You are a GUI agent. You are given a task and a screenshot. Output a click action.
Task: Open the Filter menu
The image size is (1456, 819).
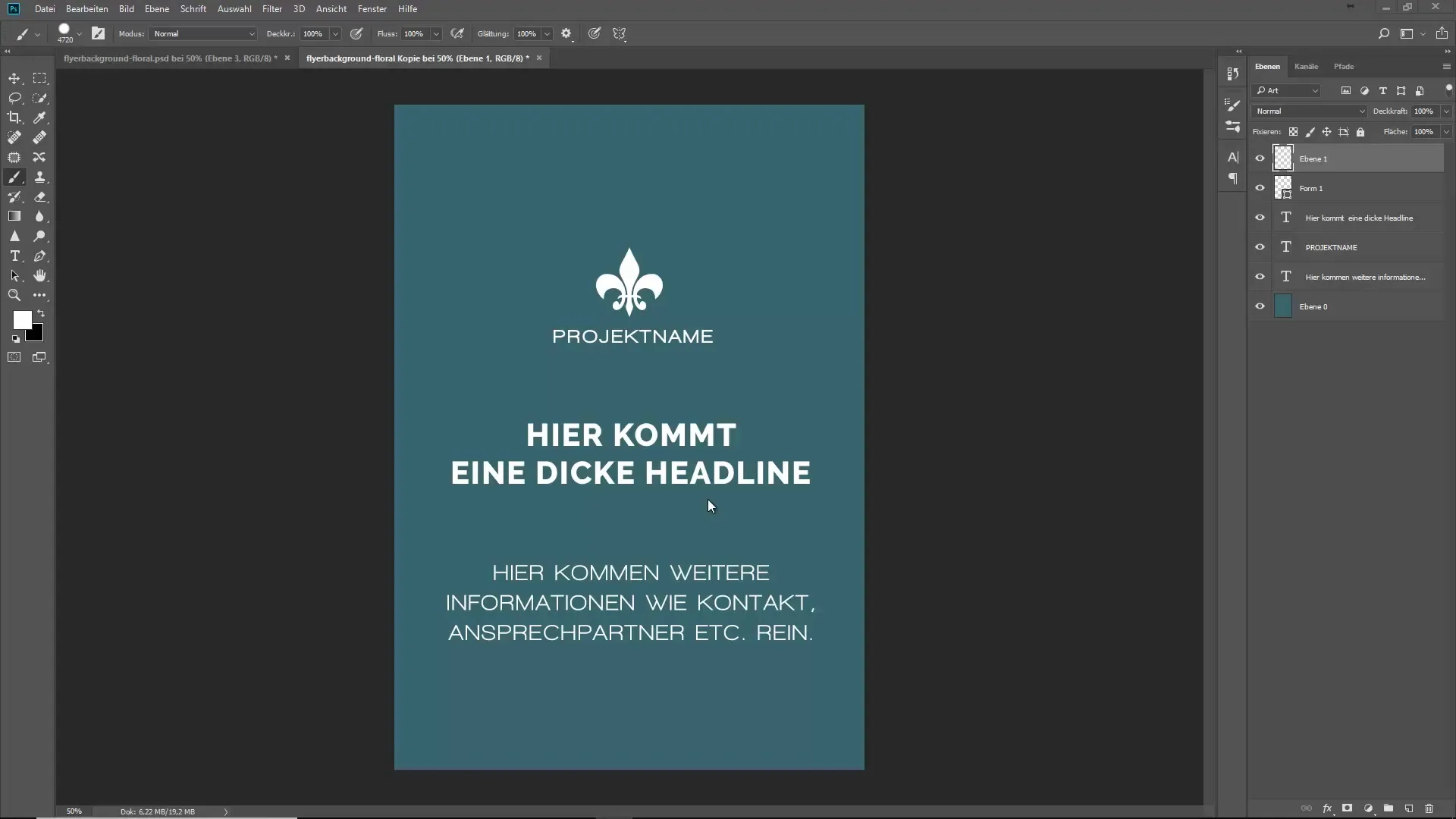point(271,8)
